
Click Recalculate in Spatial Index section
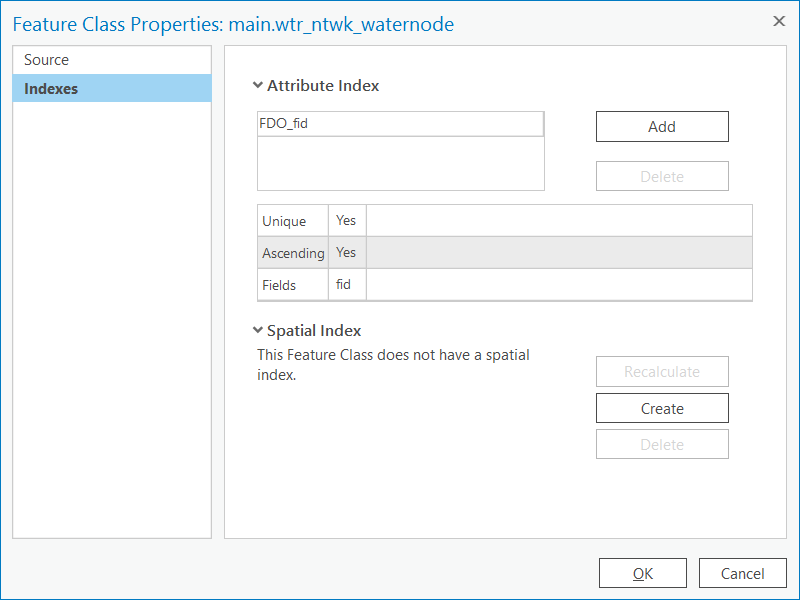[x=662, y=371]
